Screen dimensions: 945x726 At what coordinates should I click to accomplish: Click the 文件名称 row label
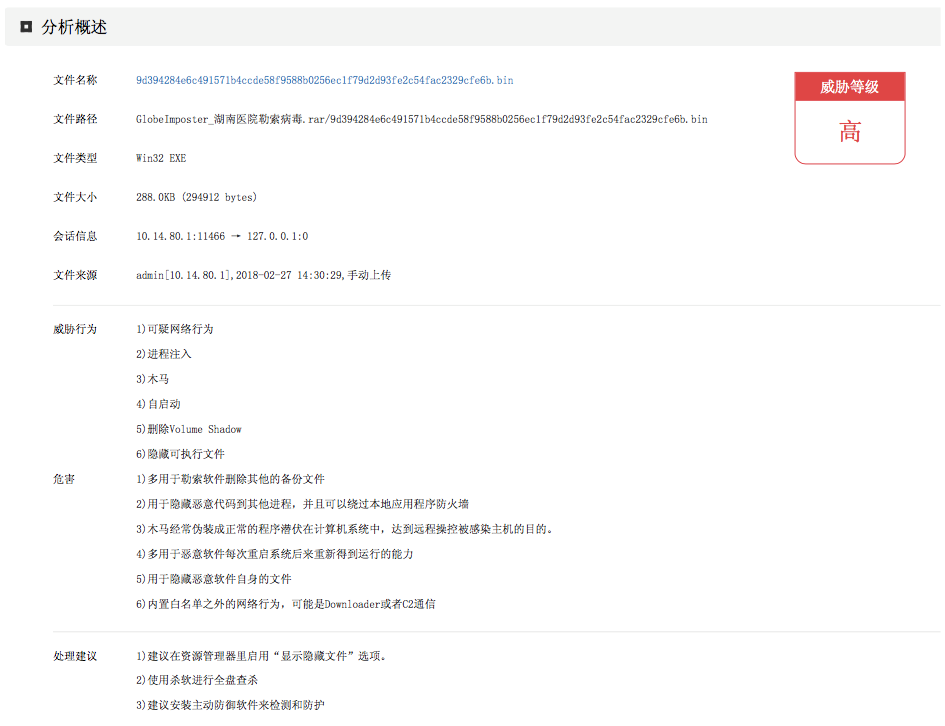coord(75,81)
